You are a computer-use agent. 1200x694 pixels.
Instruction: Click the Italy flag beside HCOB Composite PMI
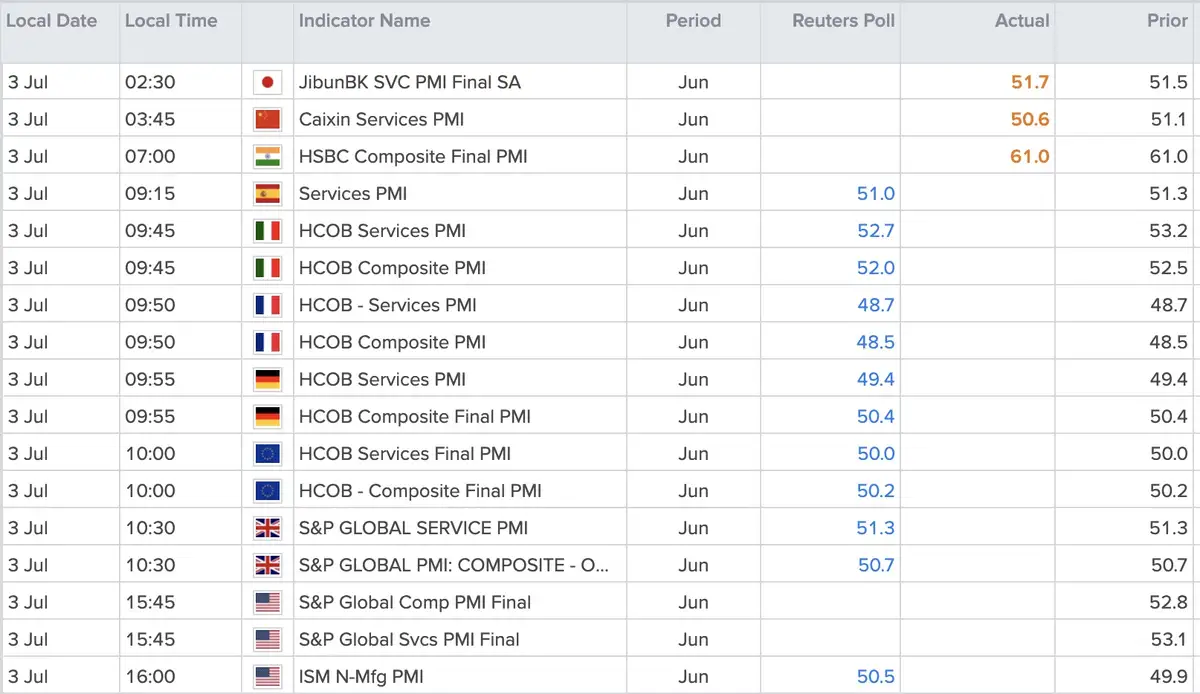pyautogui.click(x=267, y=268)
